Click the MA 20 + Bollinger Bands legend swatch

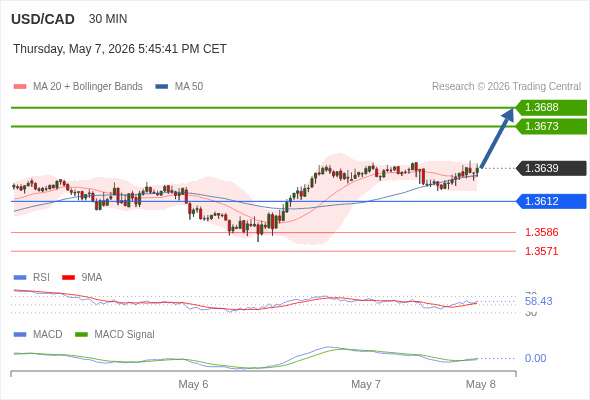(20, 87)
